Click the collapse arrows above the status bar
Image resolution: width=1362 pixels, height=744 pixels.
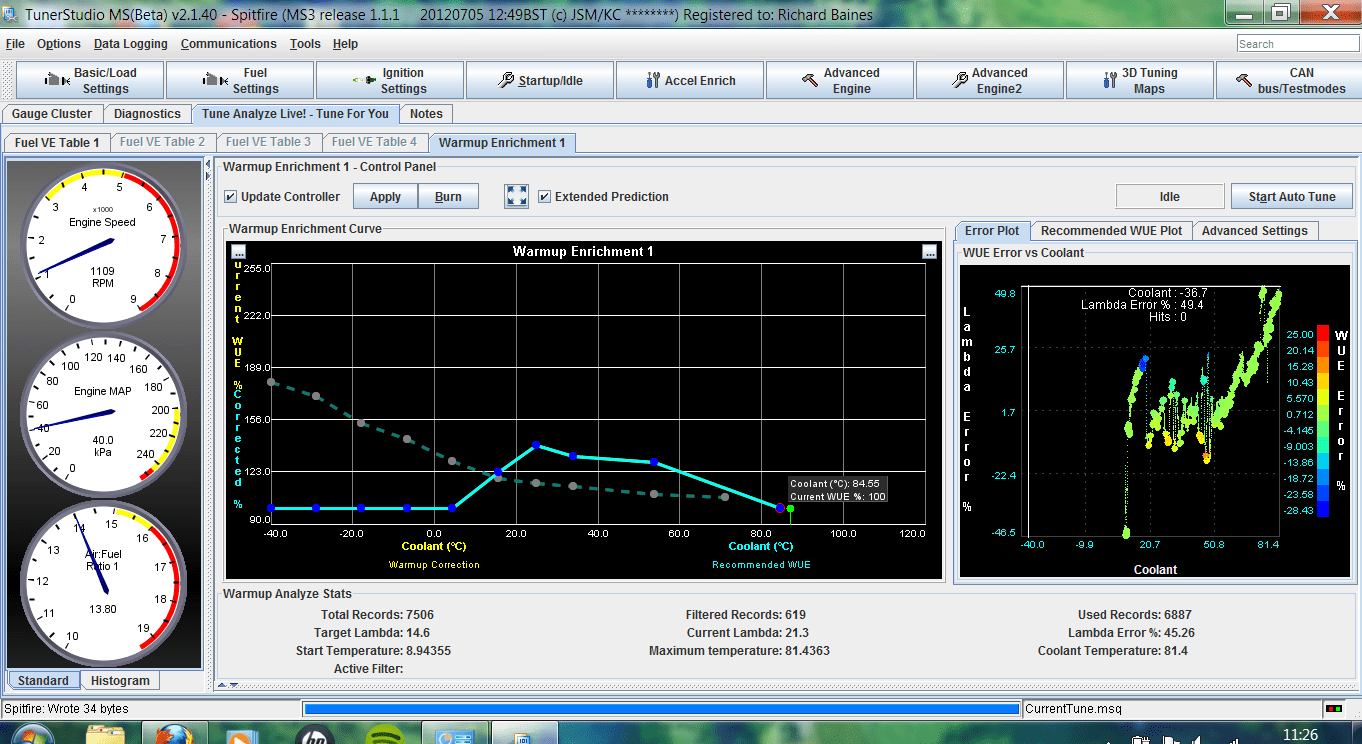(228, 685)
